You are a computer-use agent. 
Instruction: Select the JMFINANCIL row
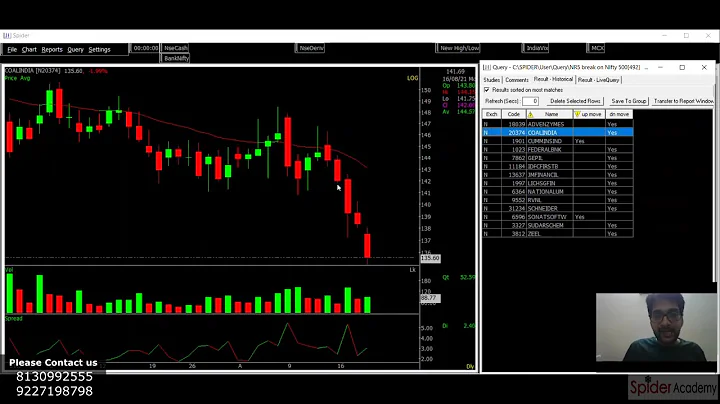tap(557, 174)
